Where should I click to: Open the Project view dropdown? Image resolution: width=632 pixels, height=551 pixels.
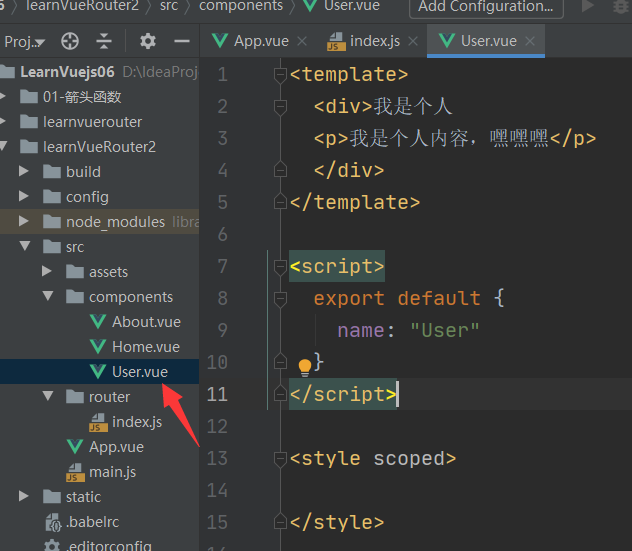point(24,42)
